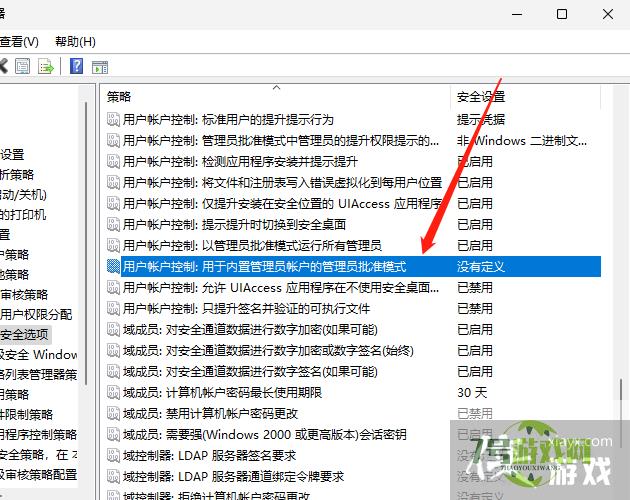
Task: Select 域成员: 计算机帐户密码最长使用期限
Action: [222, 392]
